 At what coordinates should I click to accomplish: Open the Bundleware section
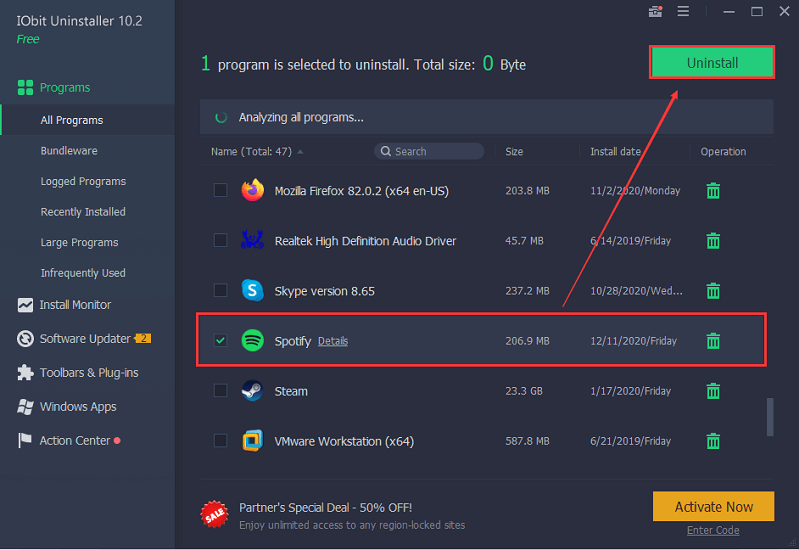(x=69, y=151)
